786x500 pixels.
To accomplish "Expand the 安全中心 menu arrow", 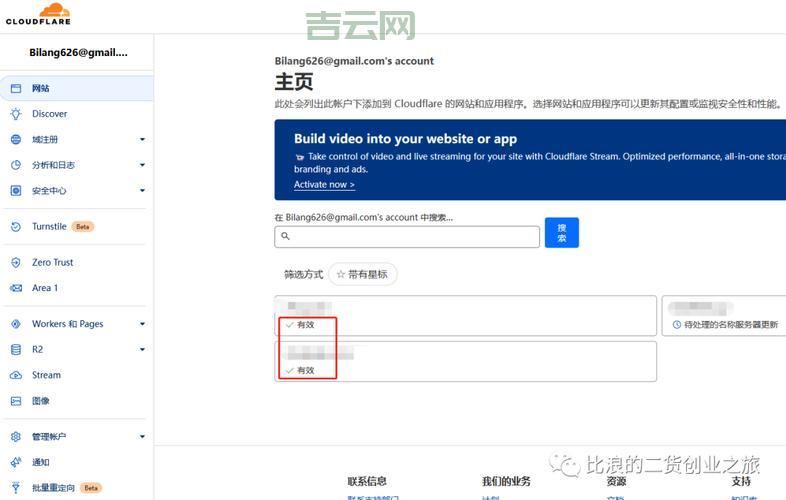I will click(x=142, y=191).
